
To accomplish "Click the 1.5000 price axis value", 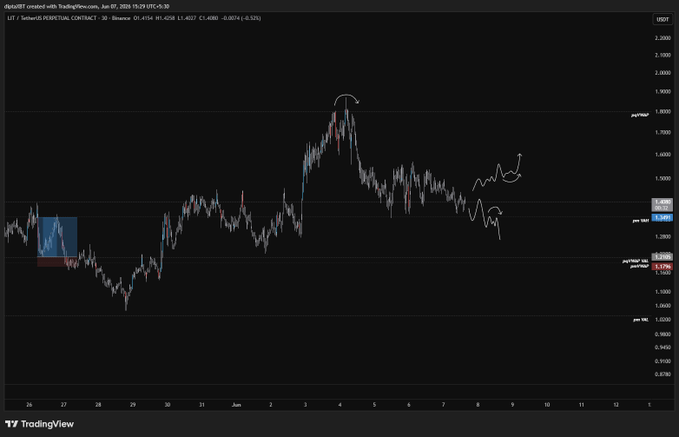I will [x=663, y=178].
